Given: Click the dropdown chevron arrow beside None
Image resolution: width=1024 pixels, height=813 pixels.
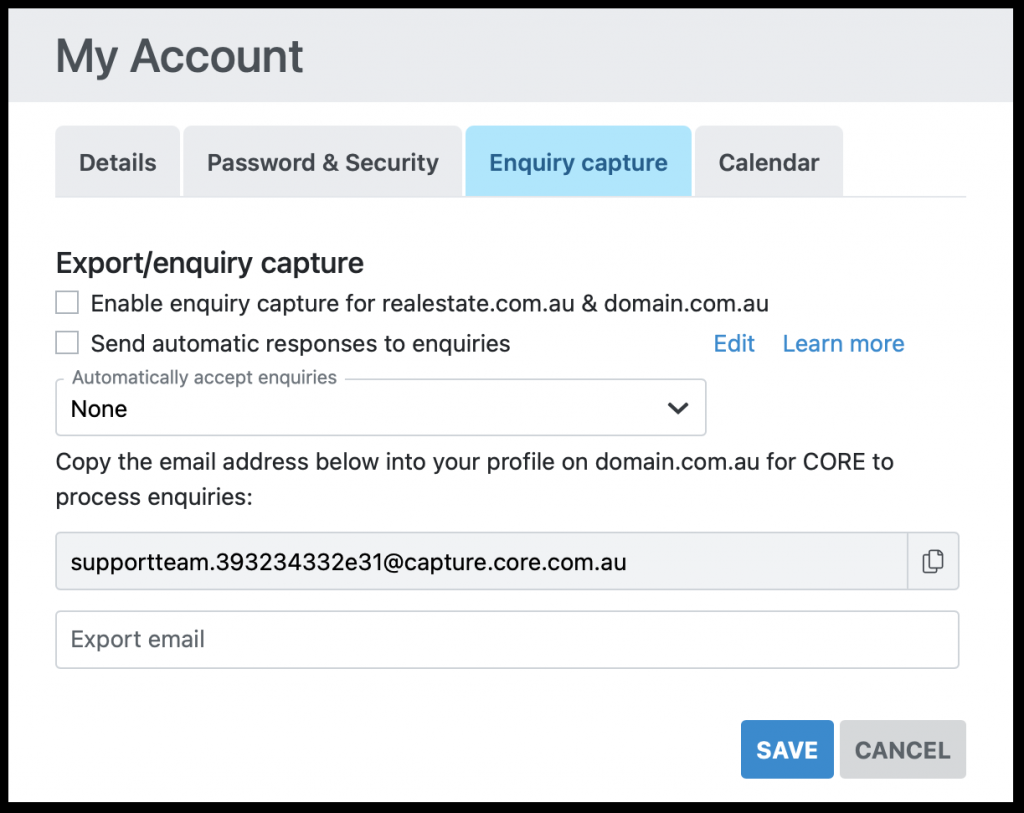Looking at the screenshot, I should click(x=677, y=408).
